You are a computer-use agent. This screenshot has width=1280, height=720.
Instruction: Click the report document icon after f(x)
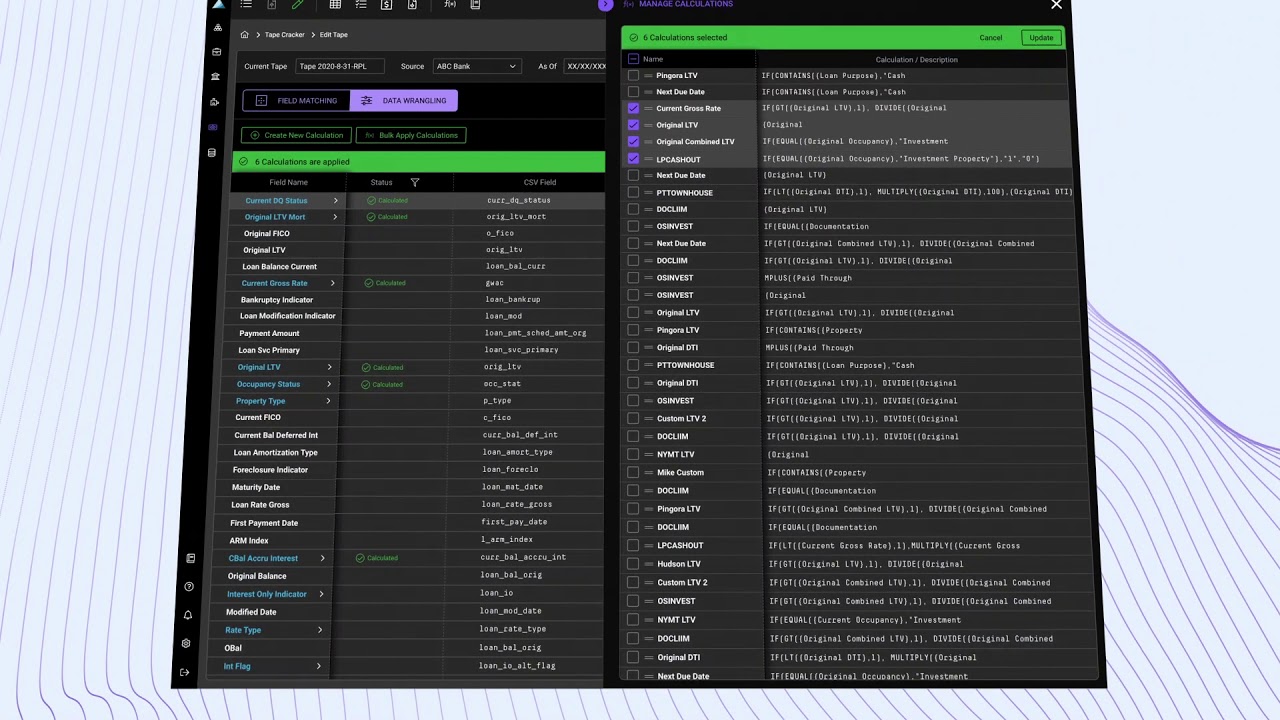(x=475, y=5)
